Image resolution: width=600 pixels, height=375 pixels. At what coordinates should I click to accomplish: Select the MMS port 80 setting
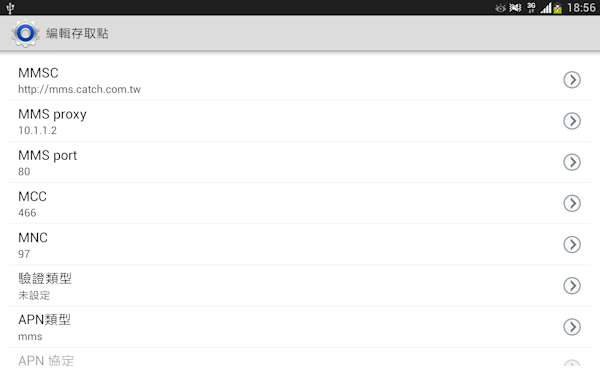[x=300, y=163]
